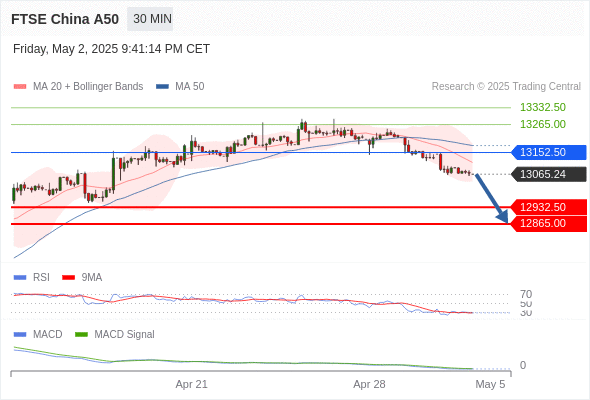This screenshot has height=400, width=590.
Task: Click the 13332.50 resistance level label
Action: 543,108
